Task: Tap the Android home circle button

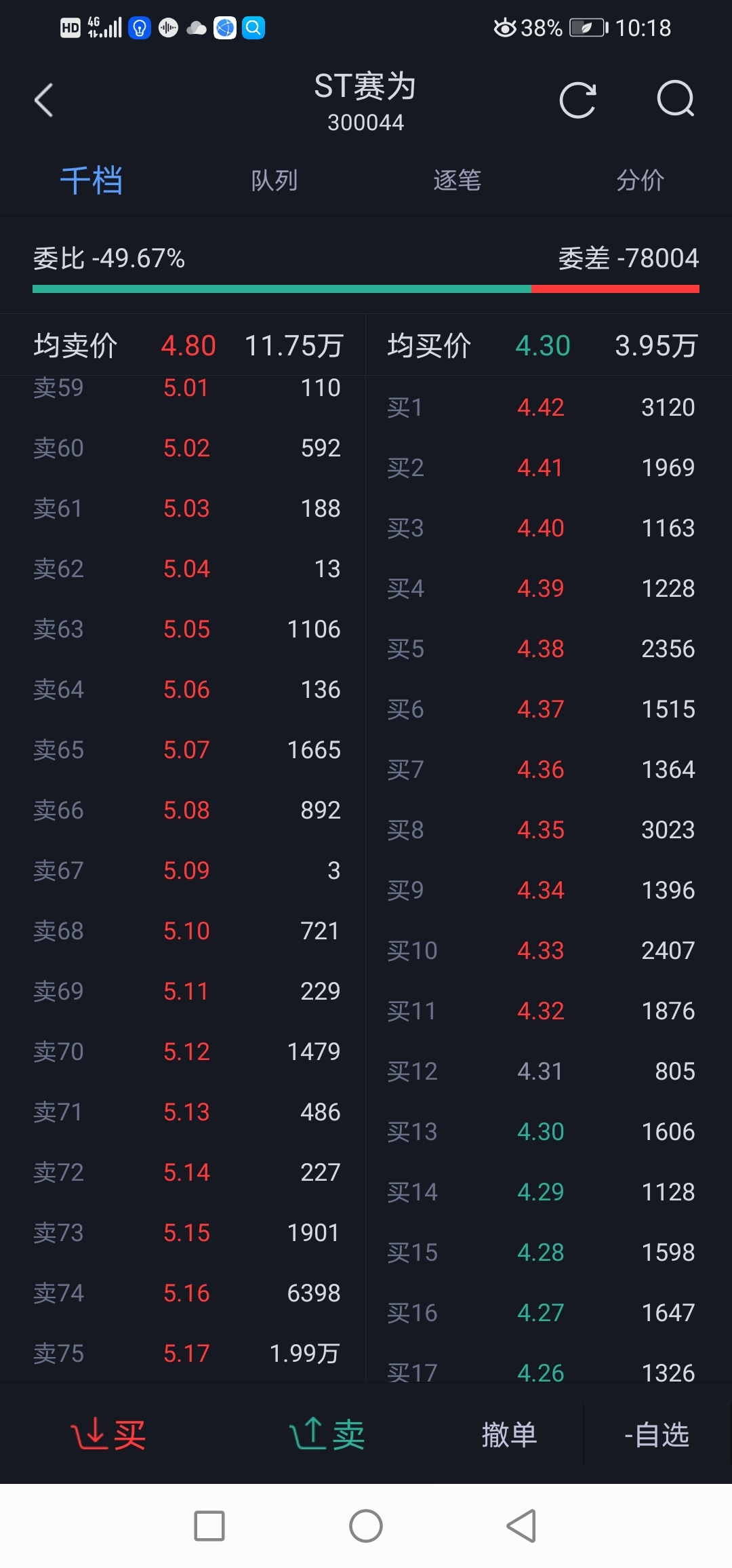Action: (x=366, y=1526)
